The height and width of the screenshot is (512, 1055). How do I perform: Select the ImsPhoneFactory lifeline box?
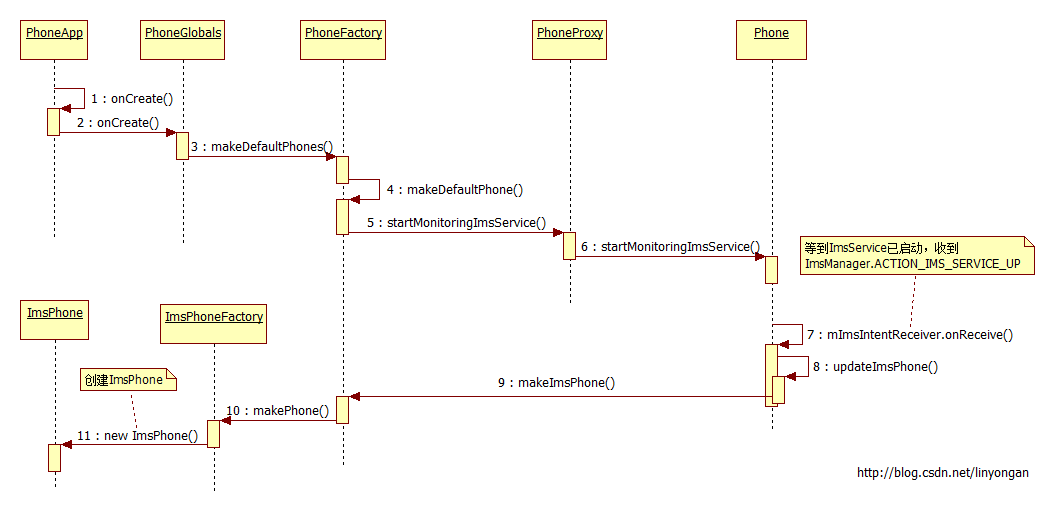(214, 324)
